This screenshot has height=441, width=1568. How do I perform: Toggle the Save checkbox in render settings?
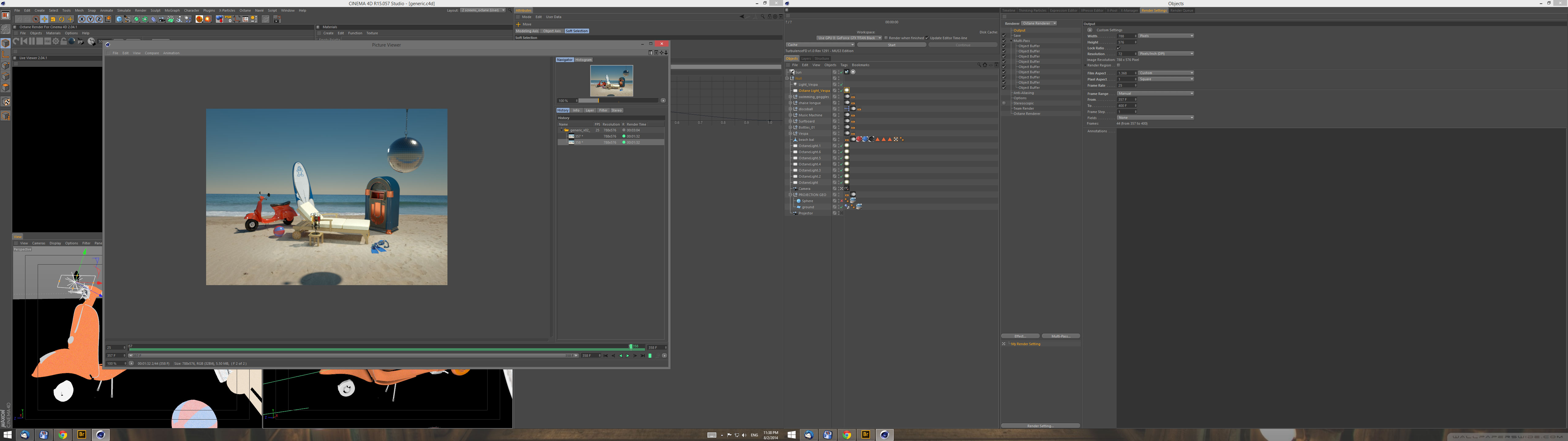[1004, 35]
